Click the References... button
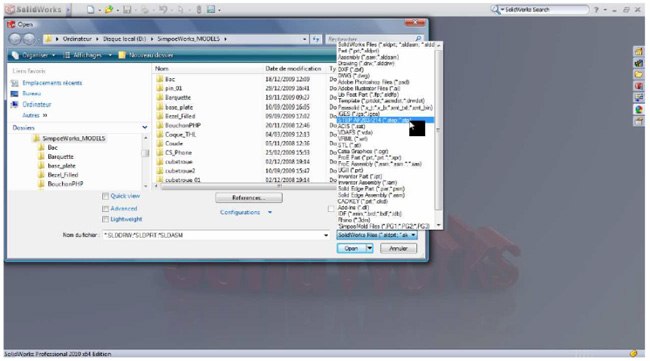This screenshot has height=361, width=650. [249, 198]
